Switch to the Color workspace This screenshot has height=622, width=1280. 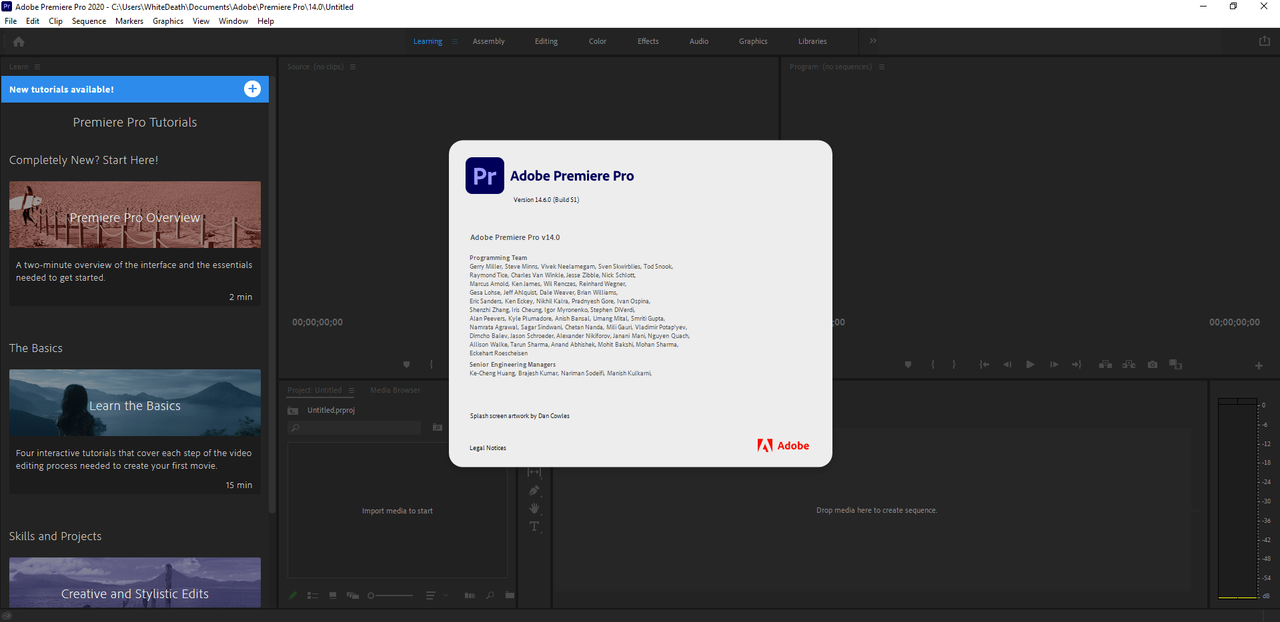tap(597, 41)
